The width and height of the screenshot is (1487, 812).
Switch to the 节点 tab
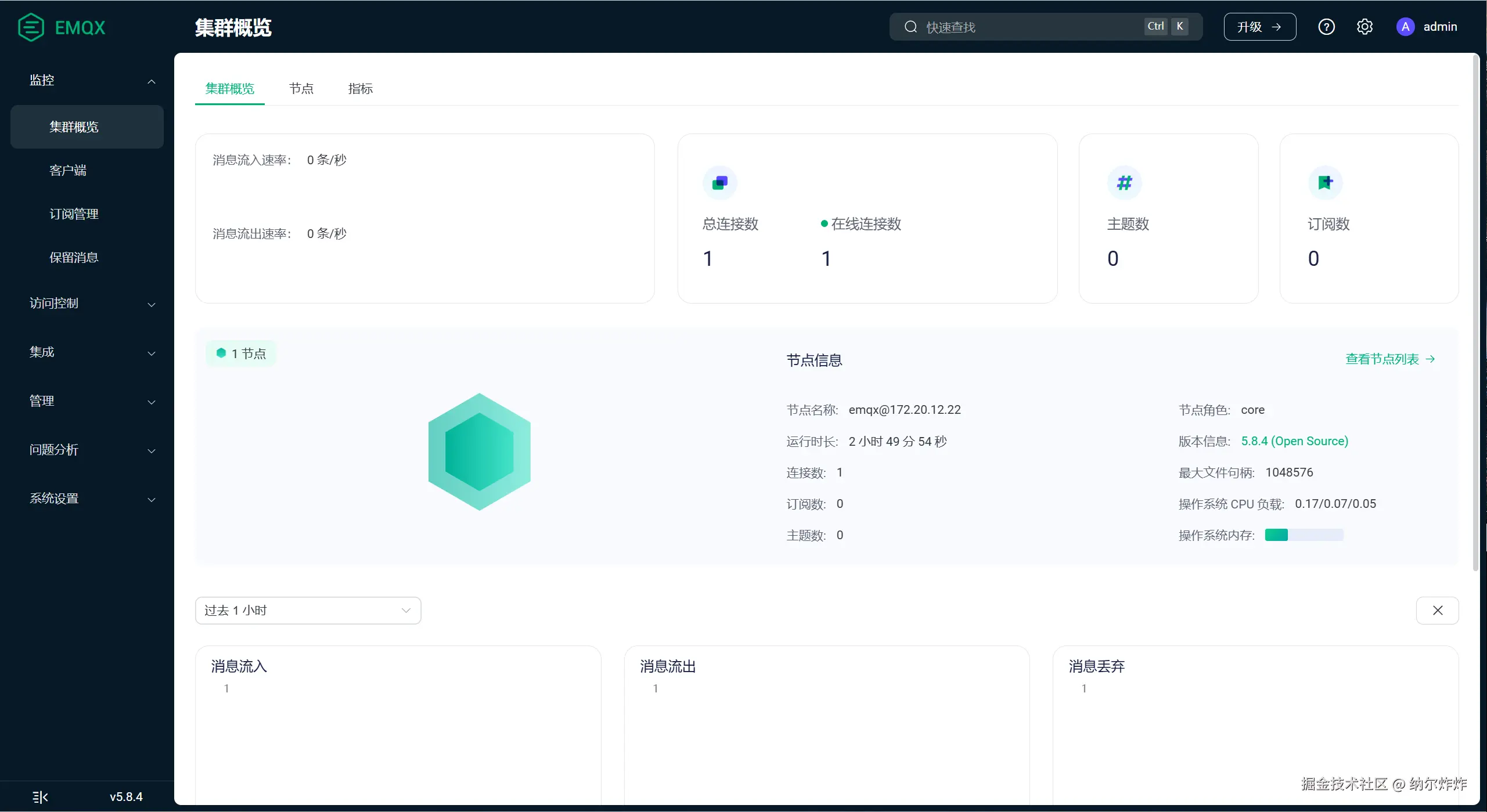(301, 89)
